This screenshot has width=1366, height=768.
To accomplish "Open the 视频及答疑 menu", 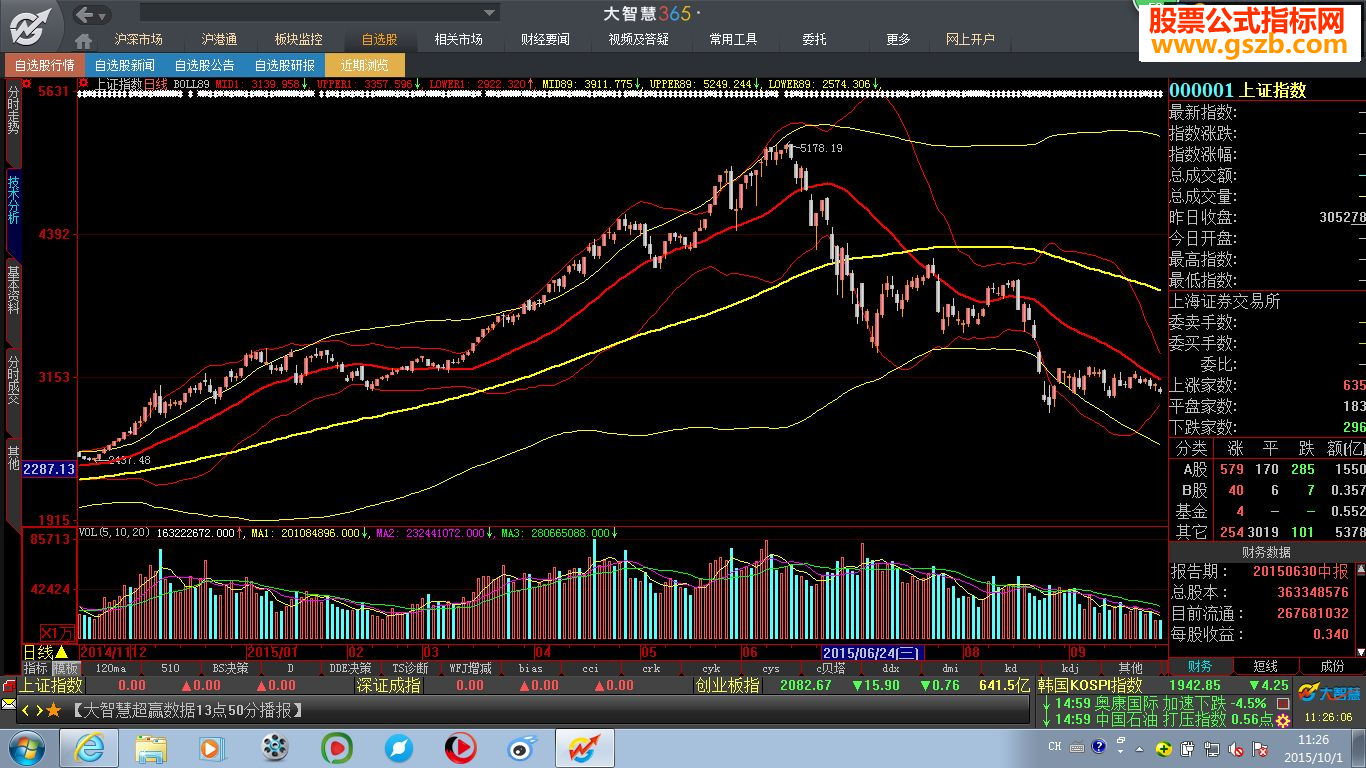I will (639, 39).
